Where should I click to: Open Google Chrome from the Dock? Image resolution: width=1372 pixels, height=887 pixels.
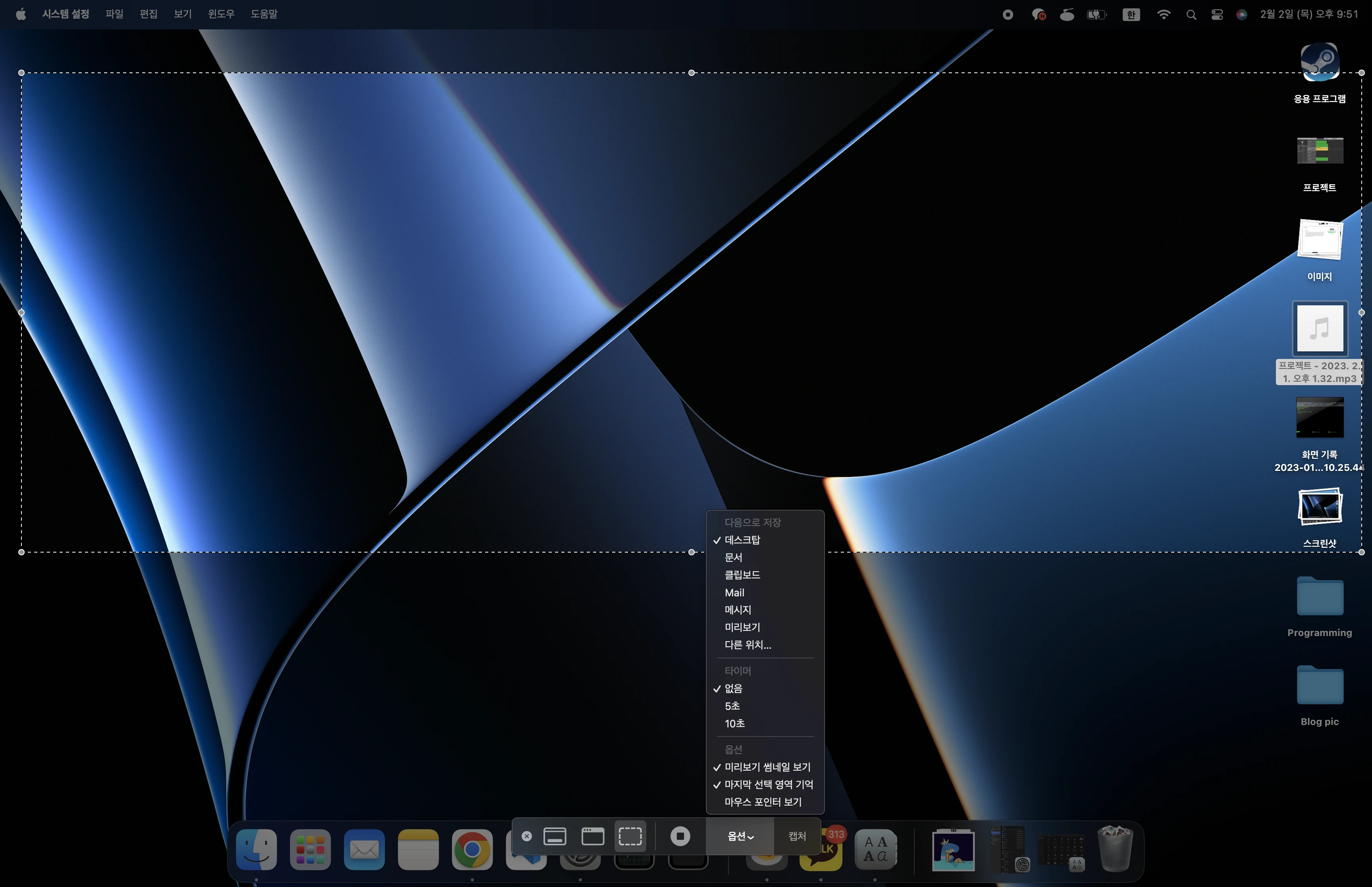(472, 849)
